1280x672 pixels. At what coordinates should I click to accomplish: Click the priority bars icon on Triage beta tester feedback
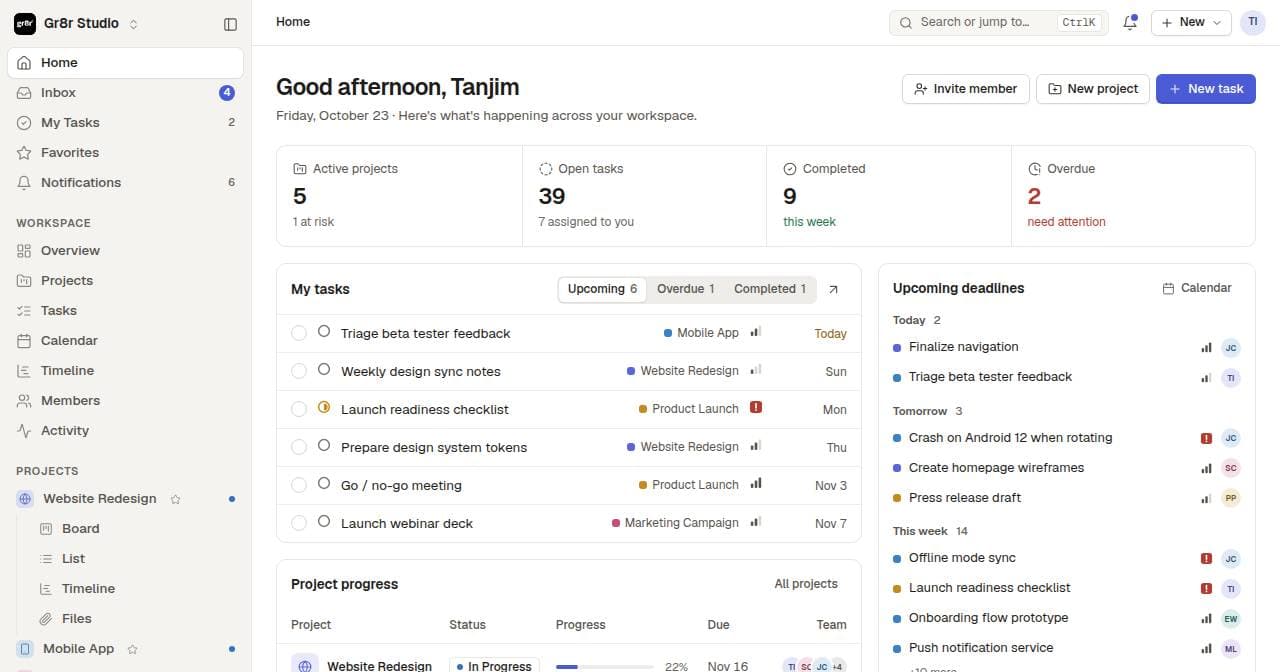(x=756, y=332)
